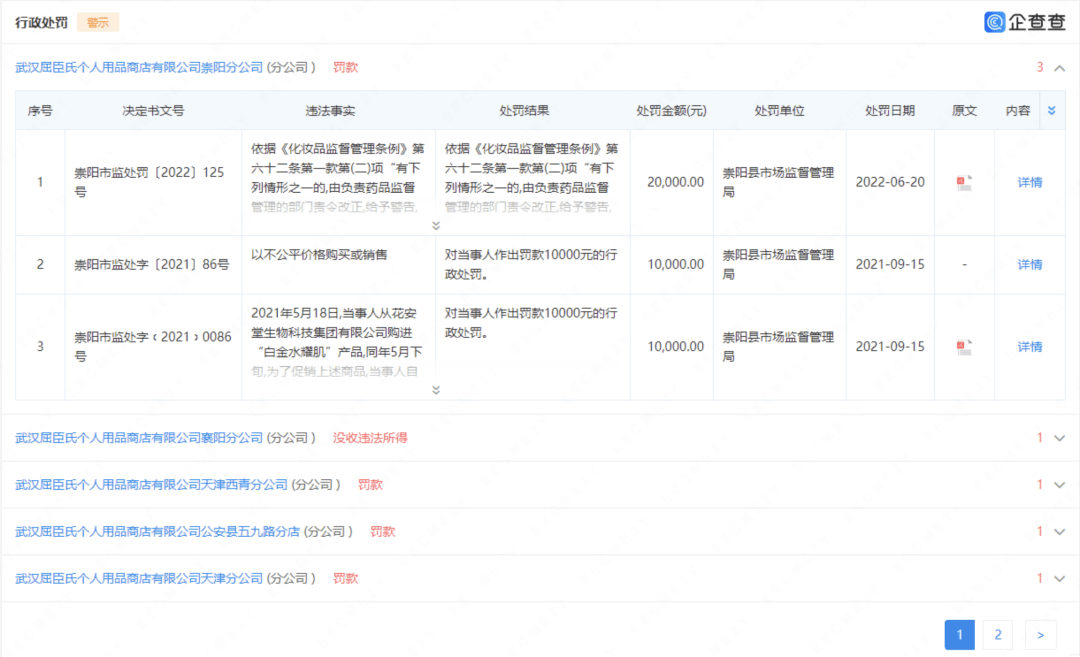Open PDF original for penalty row 3
Viewport: 1080px width, 657px height.
(964, 347)
